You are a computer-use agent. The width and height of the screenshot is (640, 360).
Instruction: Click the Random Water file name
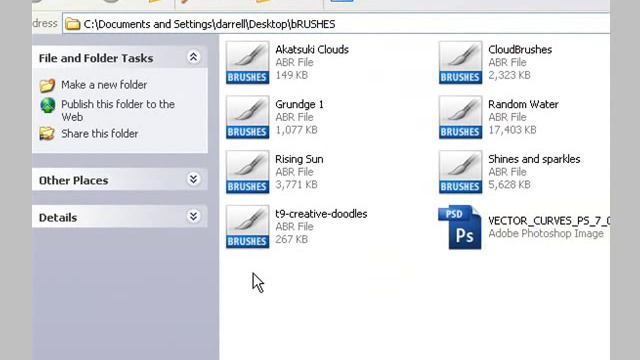523,104
